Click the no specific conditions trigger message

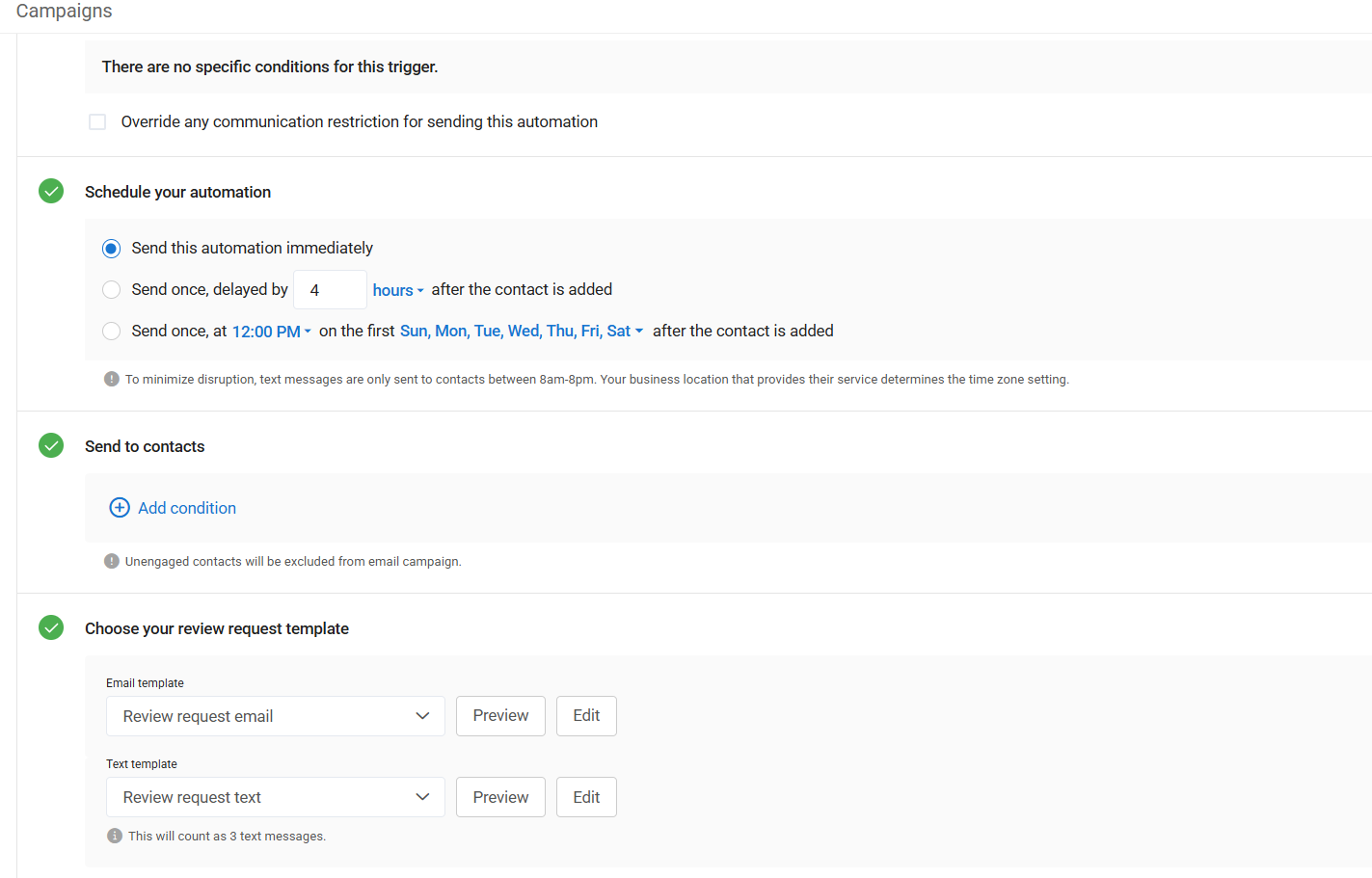pos(270,67)
